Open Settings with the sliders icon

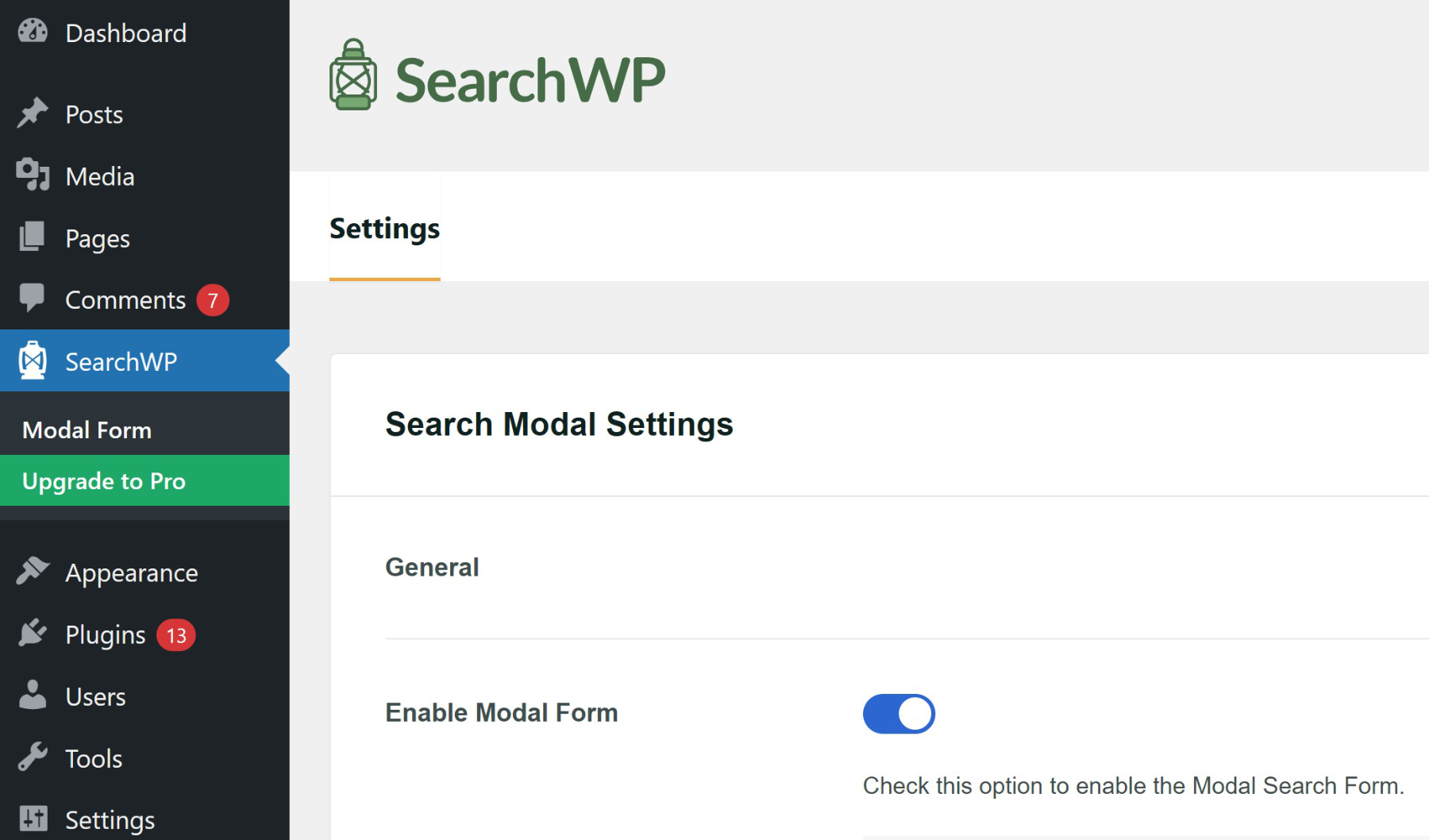(32, 819)
